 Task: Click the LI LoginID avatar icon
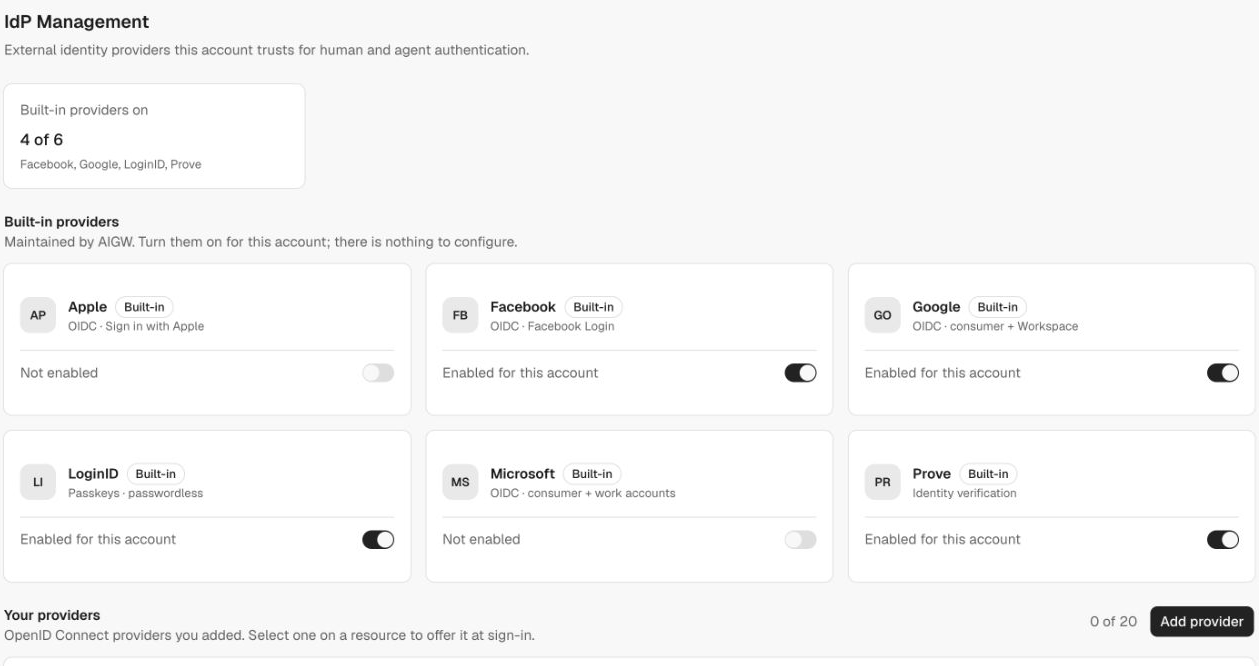(x=37, y=482)
